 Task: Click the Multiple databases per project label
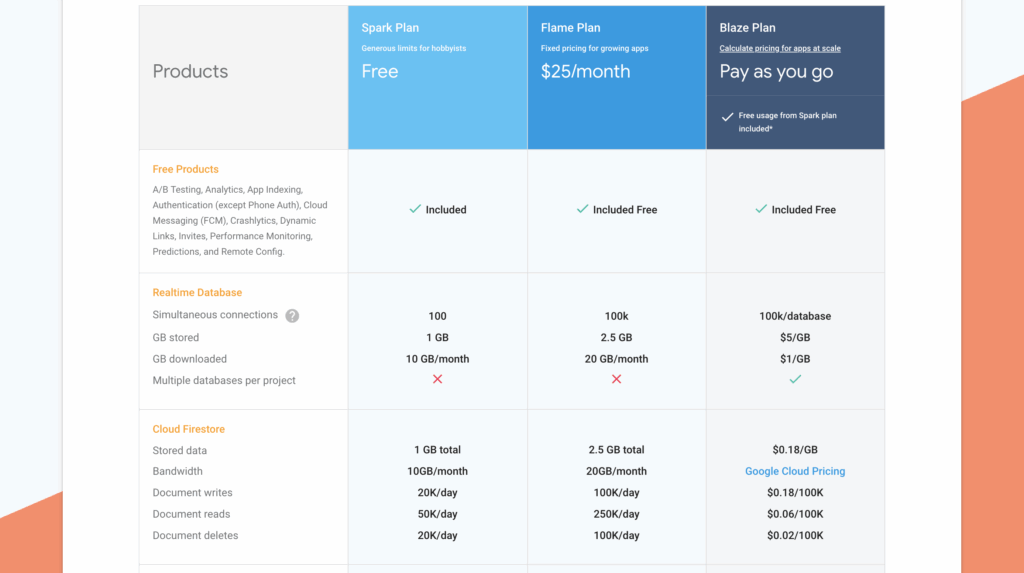pyautogui.click(x=224, y=380)
